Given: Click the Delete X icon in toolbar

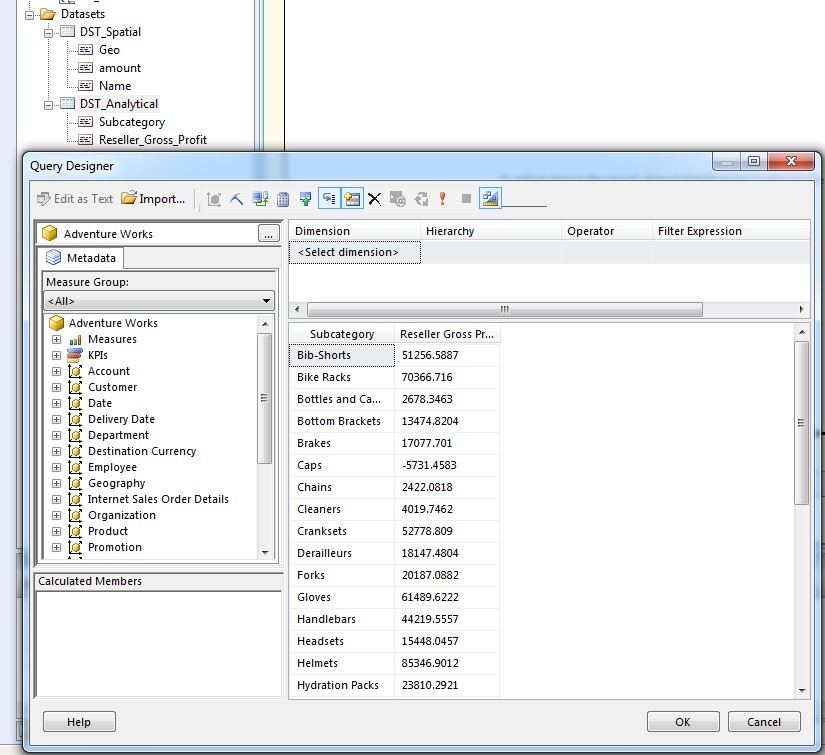Looking at the screenshot, I should point(375,199).
